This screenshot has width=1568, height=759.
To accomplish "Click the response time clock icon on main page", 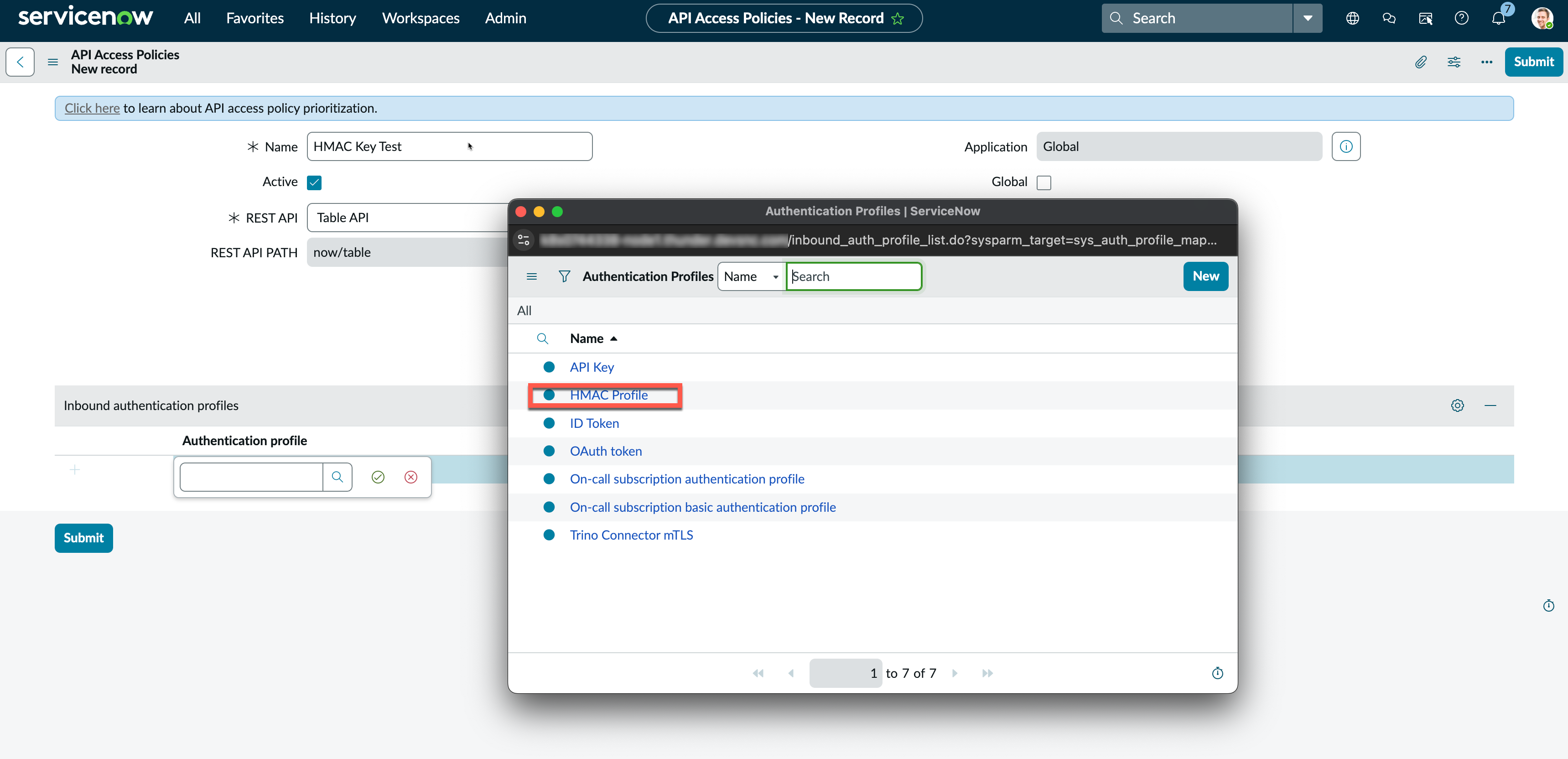I will tap(1548, 606).
